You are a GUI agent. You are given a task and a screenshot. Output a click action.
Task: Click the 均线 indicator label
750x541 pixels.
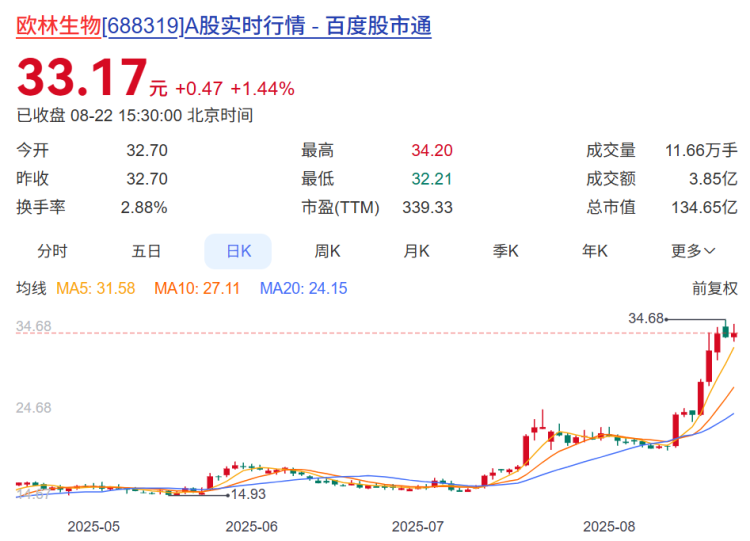tap(31, 288)
